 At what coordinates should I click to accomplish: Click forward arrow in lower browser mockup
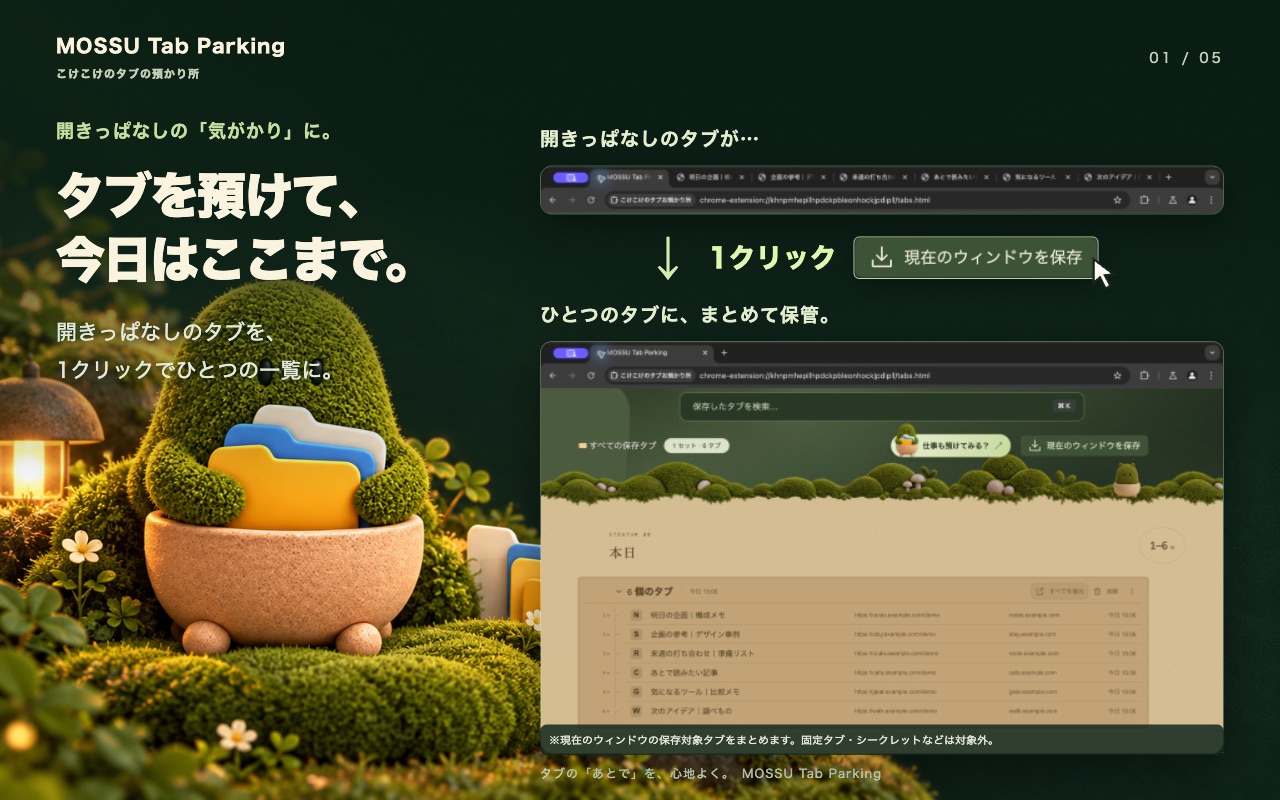coord(572,376)
